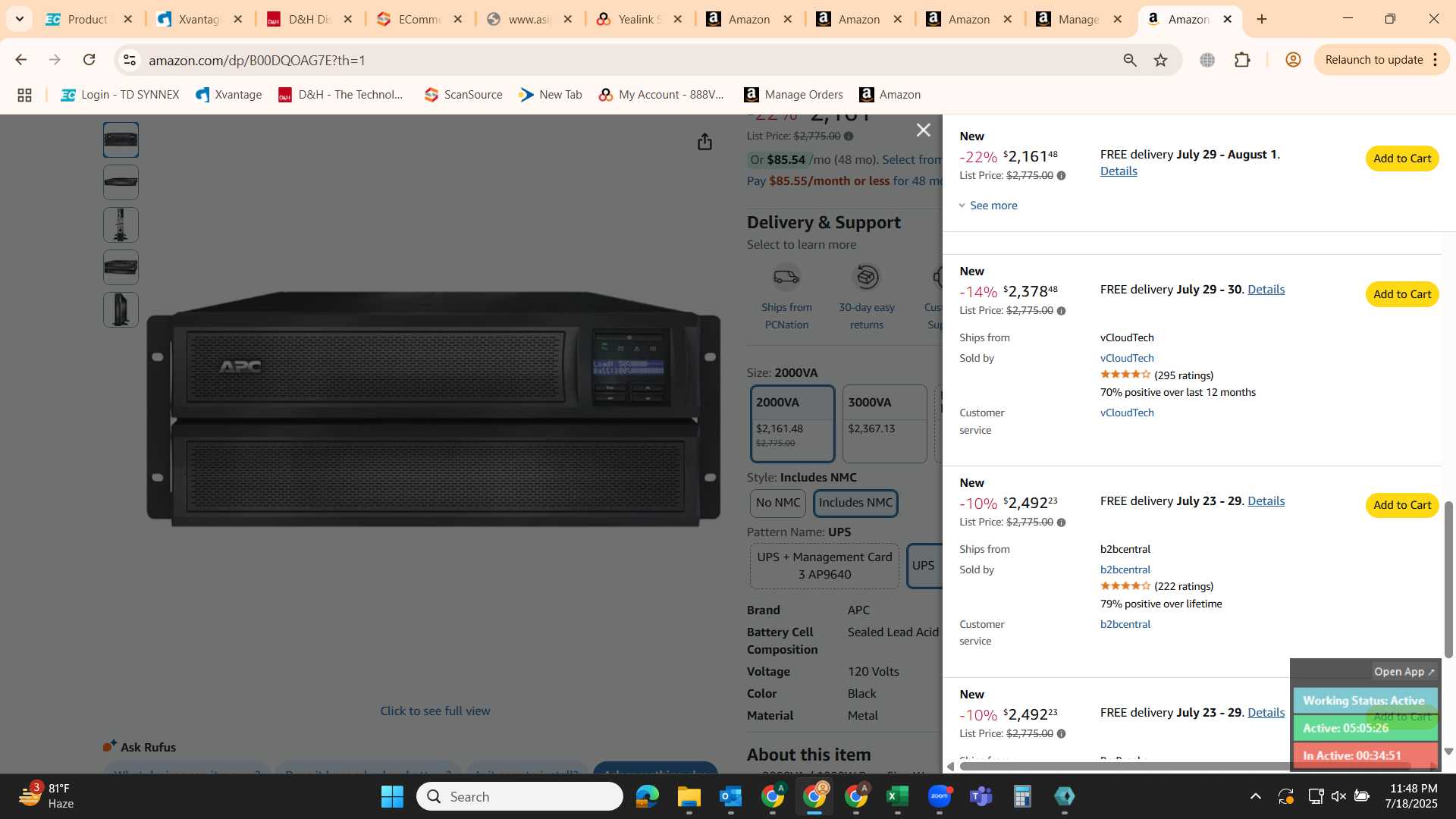The image size is (1456, 819).
Task: Select the 3000VA size option
Action: click(884, 424)
